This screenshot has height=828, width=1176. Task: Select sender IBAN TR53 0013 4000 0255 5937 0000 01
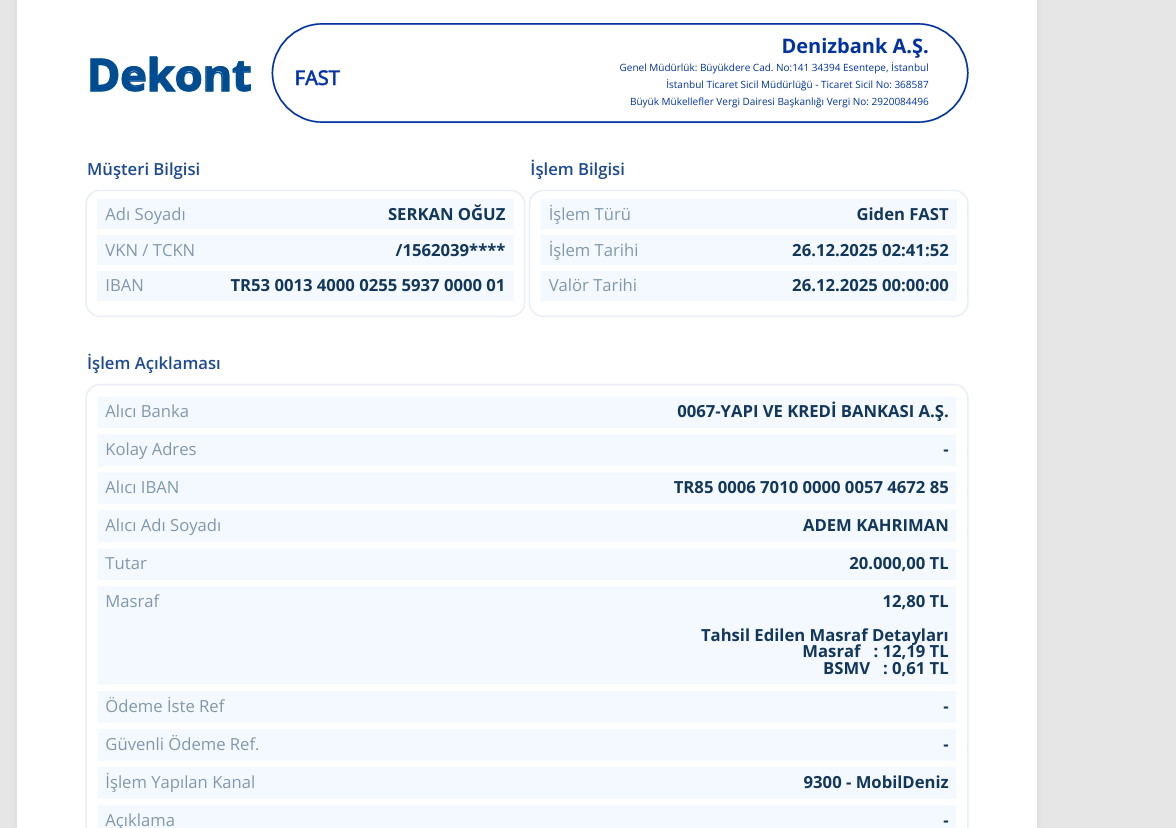point(368,285)
